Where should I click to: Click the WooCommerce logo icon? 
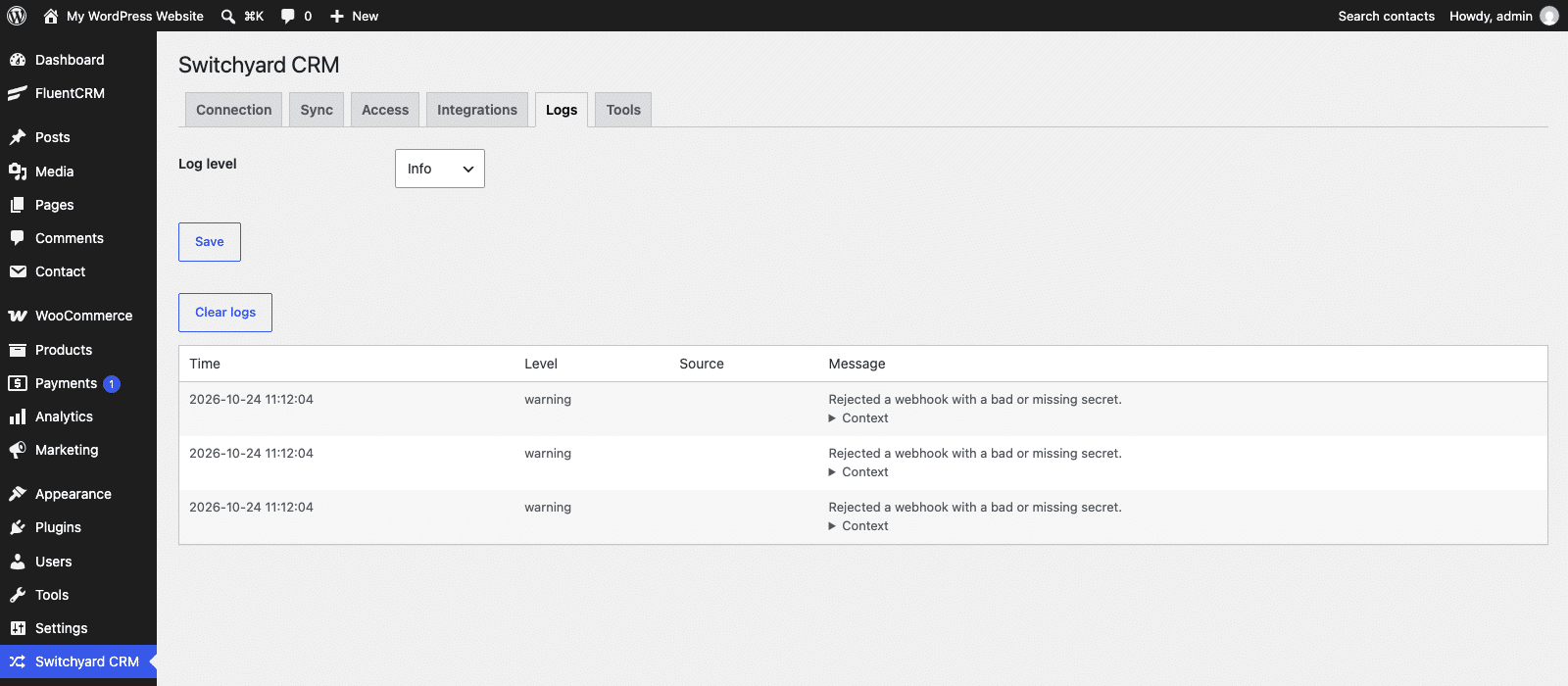(x=18, y=316)
